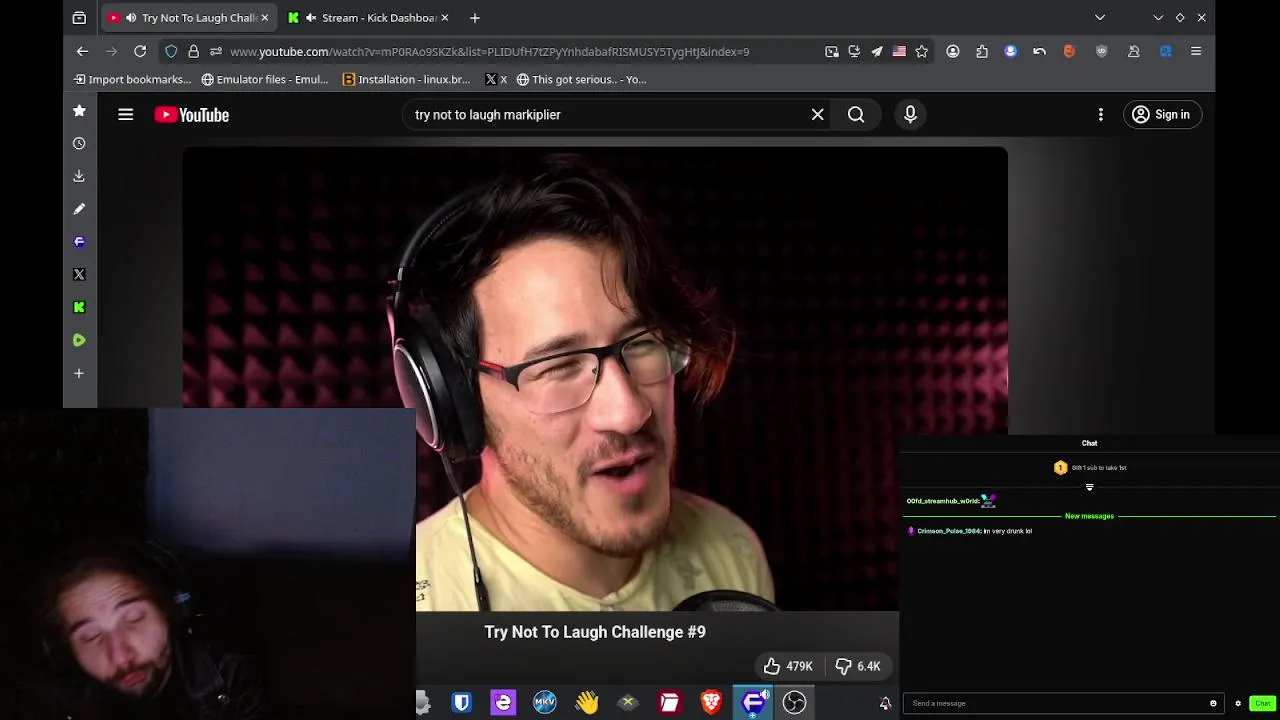Open the blue square extension icon
Viewport: 1280px width, 720px height.
(1166, 51)
